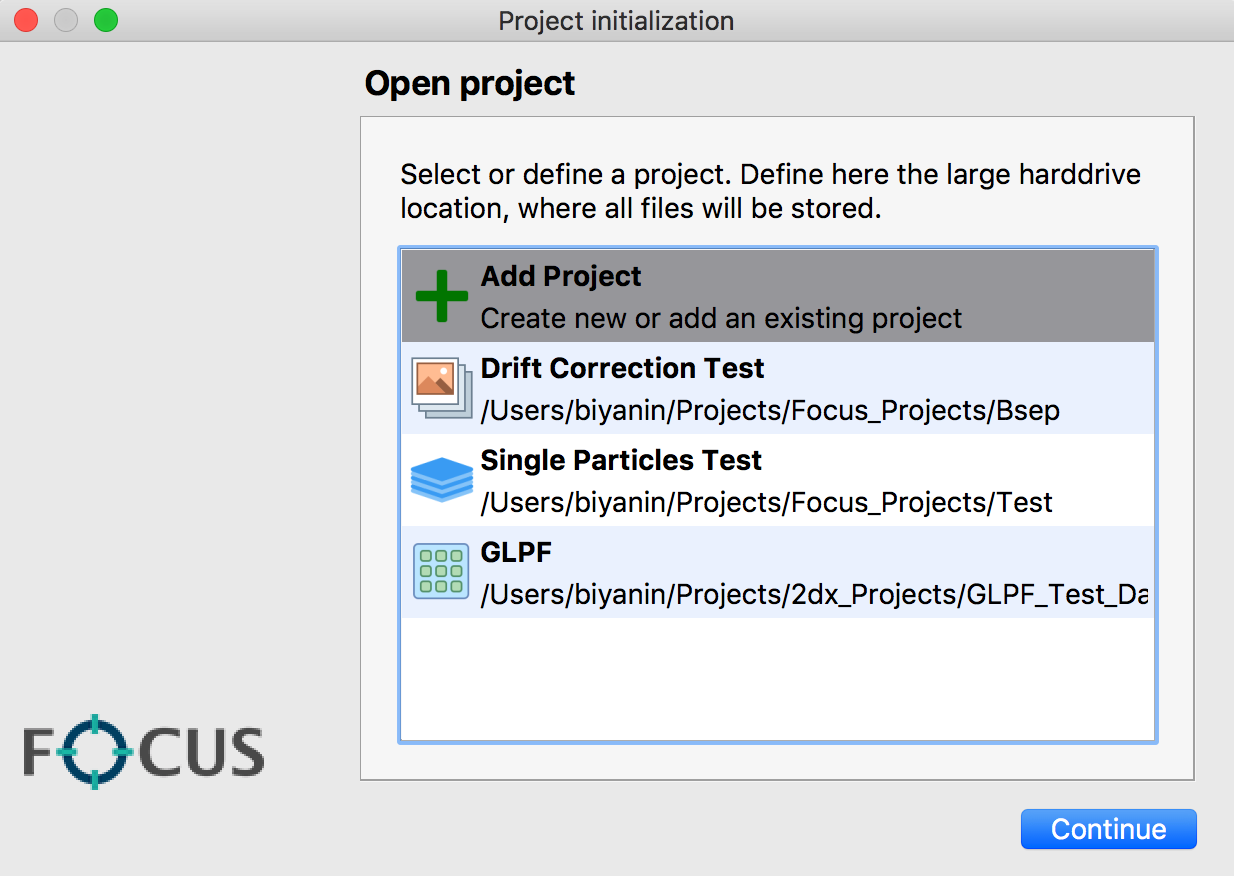Click empty area below the GLPF entry
The width and height of the screenshot is (1234, 876).
777,680
